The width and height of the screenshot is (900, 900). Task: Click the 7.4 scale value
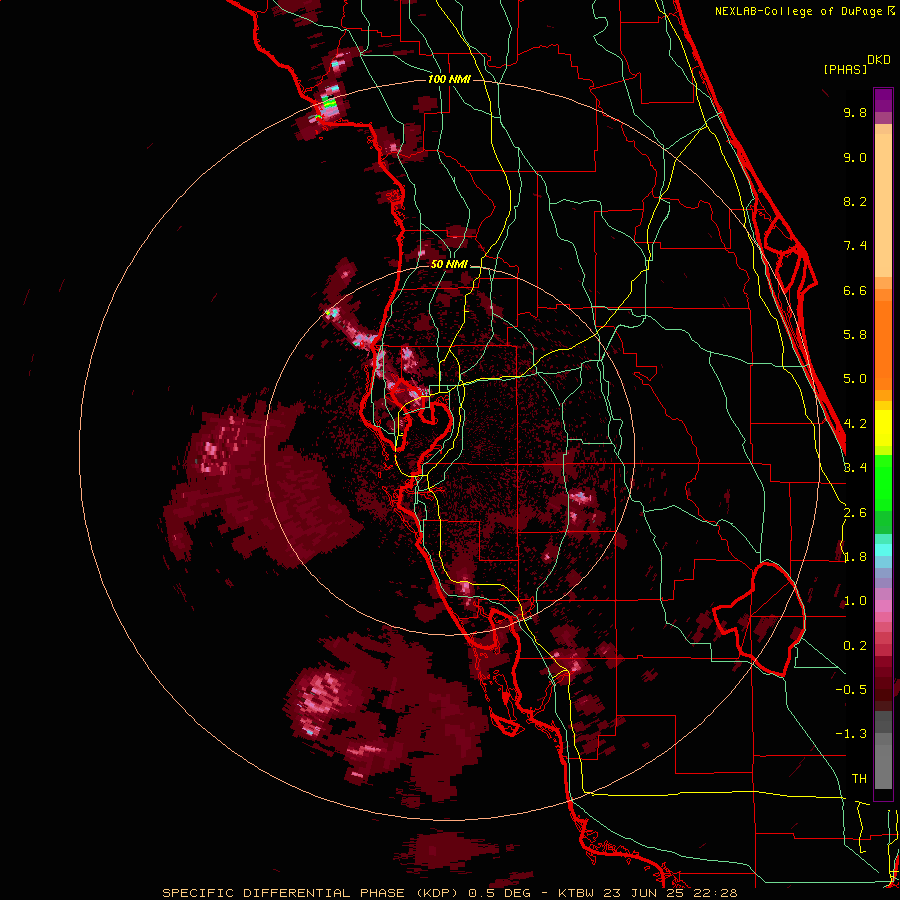[x=855, y=246]
